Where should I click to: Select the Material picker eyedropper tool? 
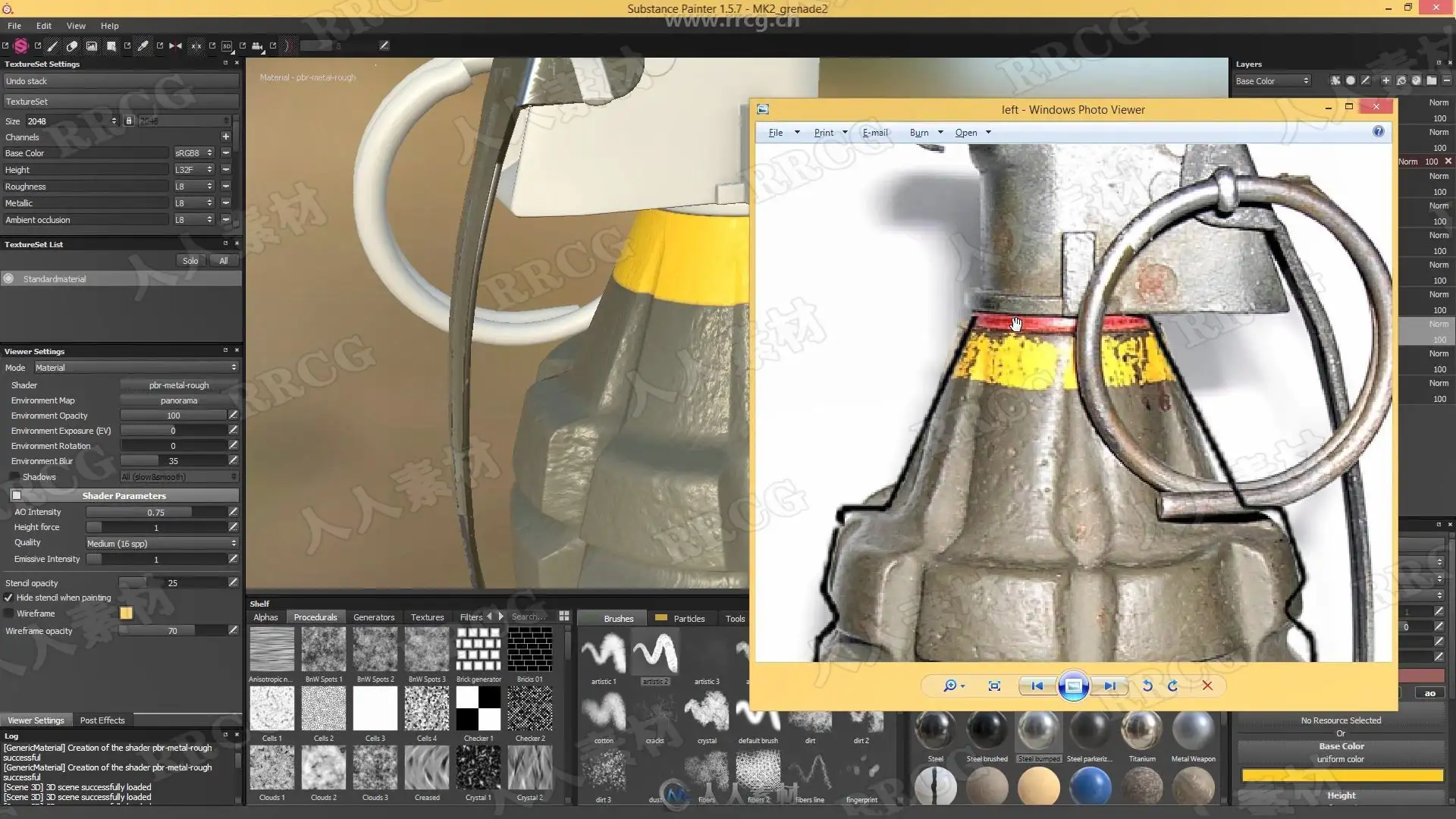point(143,45)
